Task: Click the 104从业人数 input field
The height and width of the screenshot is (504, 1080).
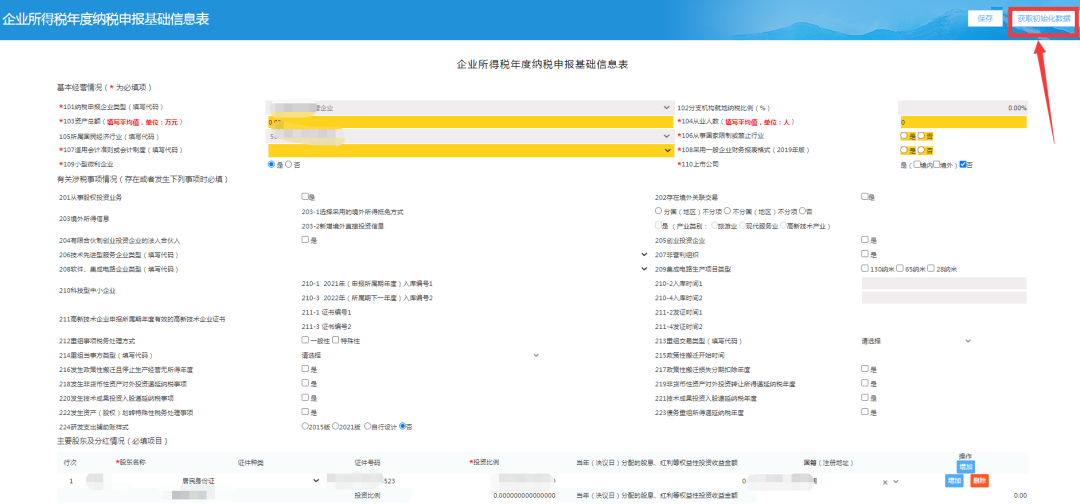Action: pyautogui.click(x=962, y=122)
